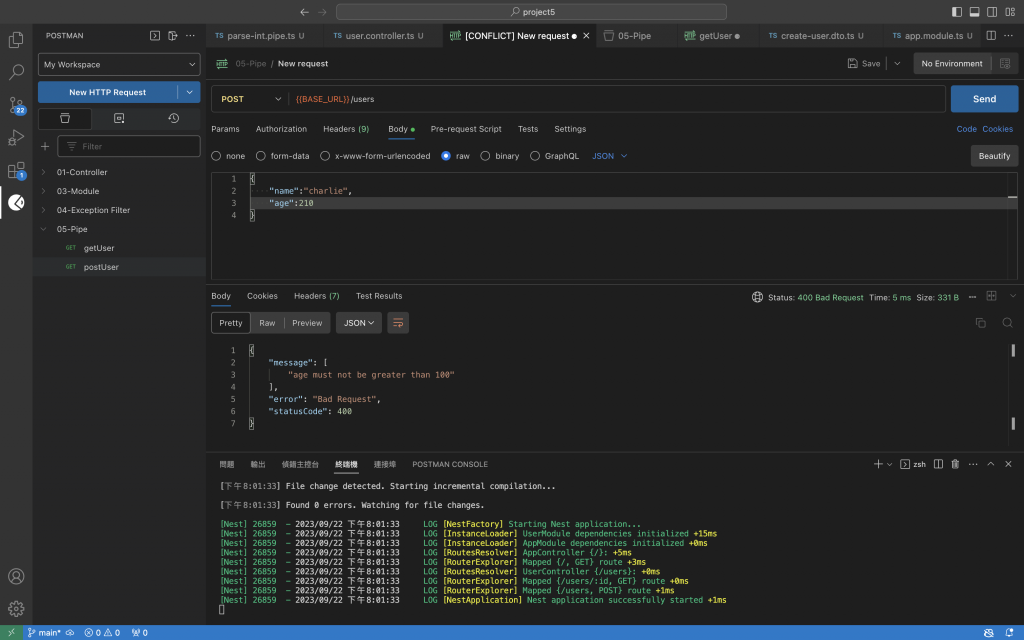Delete terminal using trash icon

tap(955, 464)
